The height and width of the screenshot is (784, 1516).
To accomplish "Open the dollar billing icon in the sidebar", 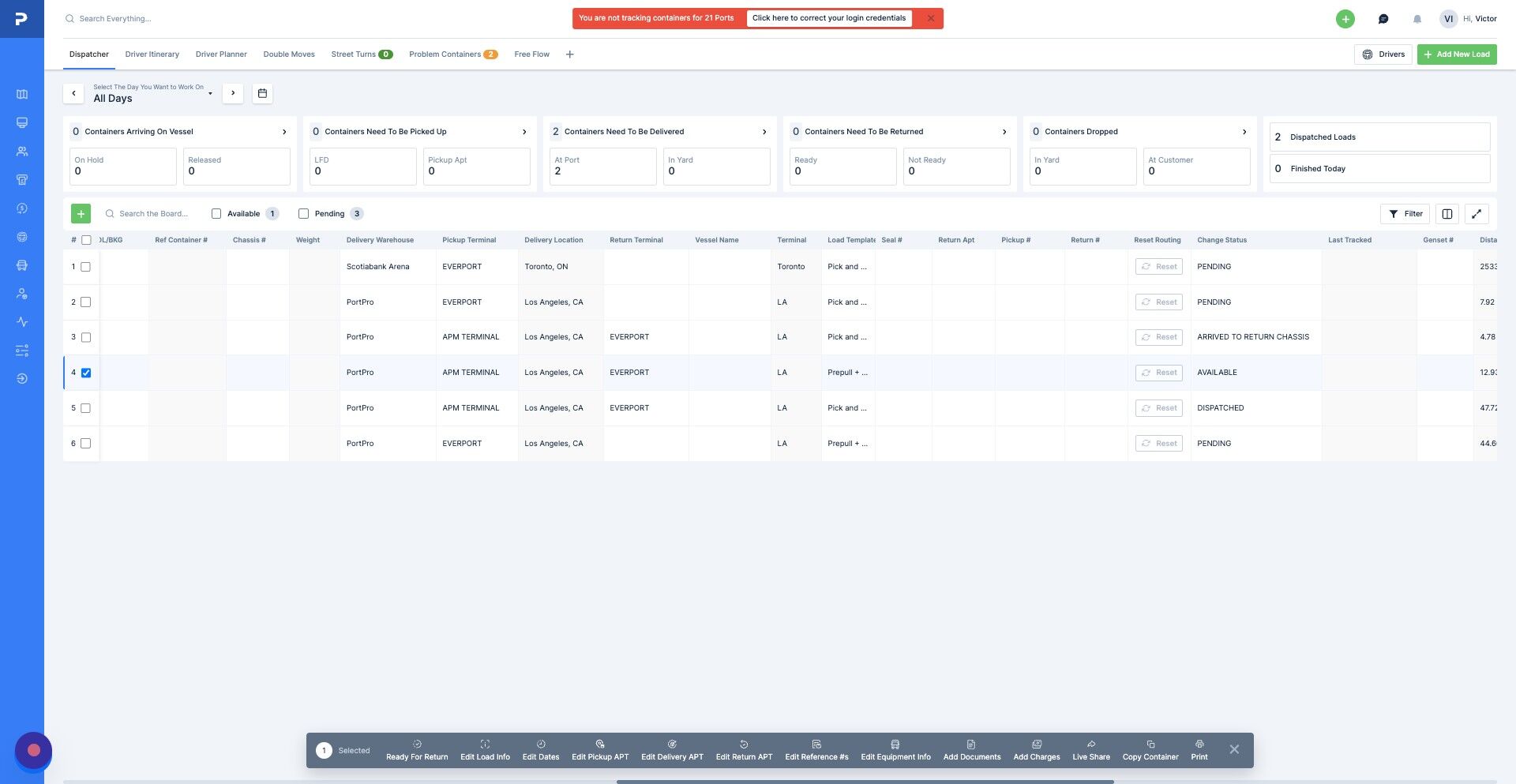I will click(22, 208).
